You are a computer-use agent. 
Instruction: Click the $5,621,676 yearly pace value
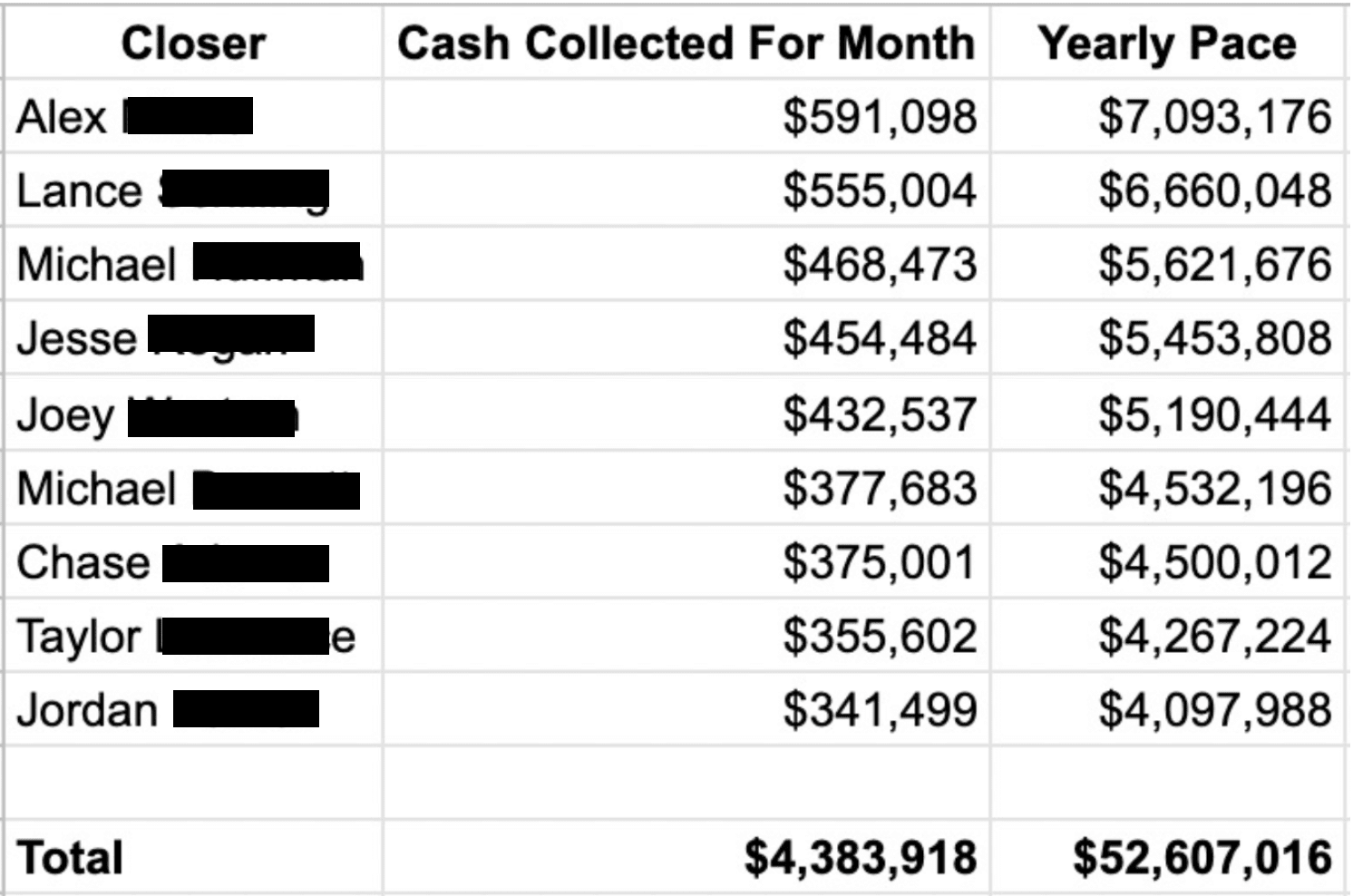point(1214,265)
